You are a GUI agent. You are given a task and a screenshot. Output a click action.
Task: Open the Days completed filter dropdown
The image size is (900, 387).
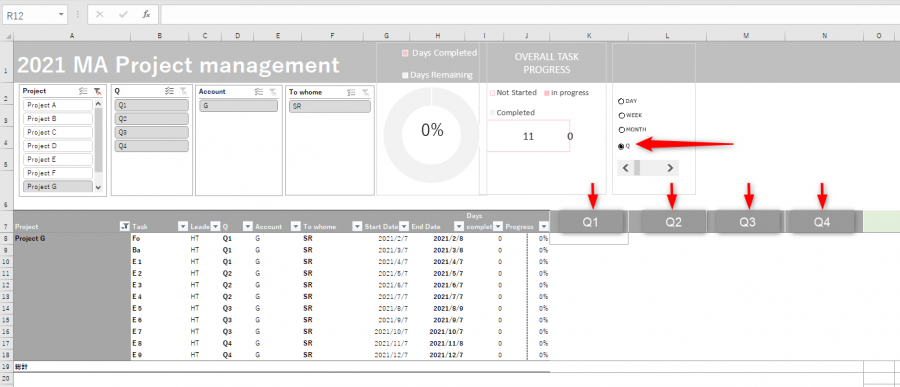coord(498,226)
